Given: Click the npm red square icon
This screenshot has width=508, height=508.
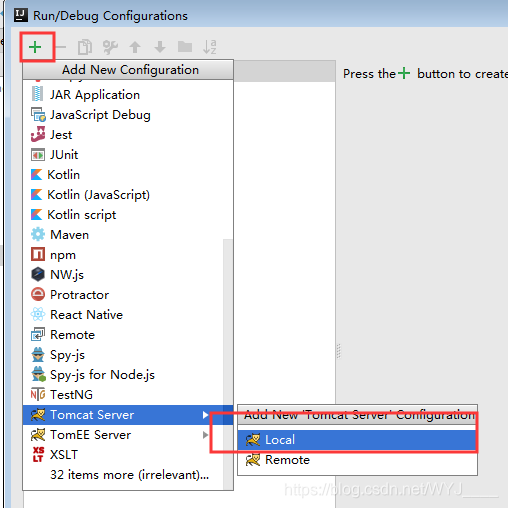Looking at the screenshot, I should point(38,254).
